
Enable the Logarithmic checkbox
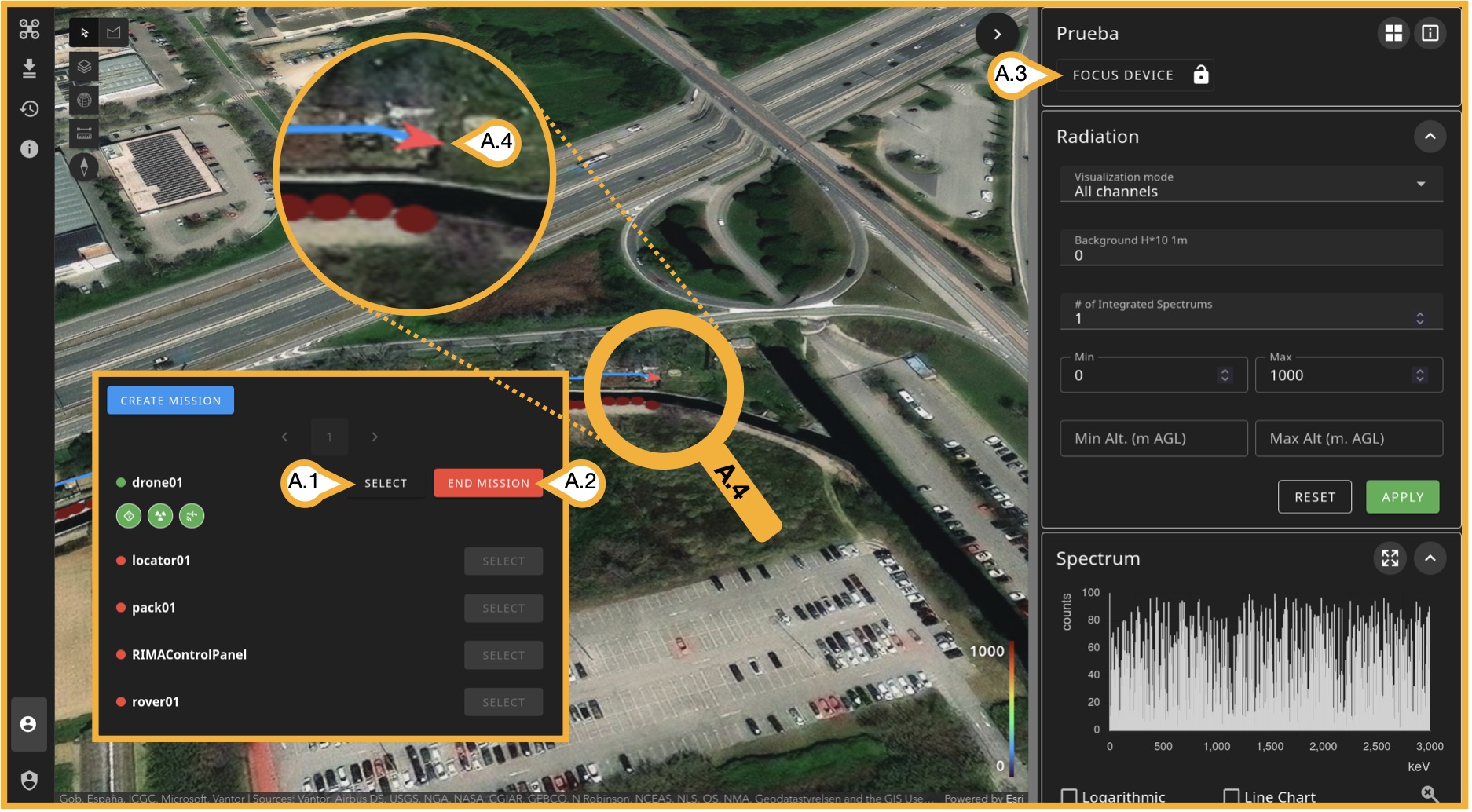[1069, 796]
